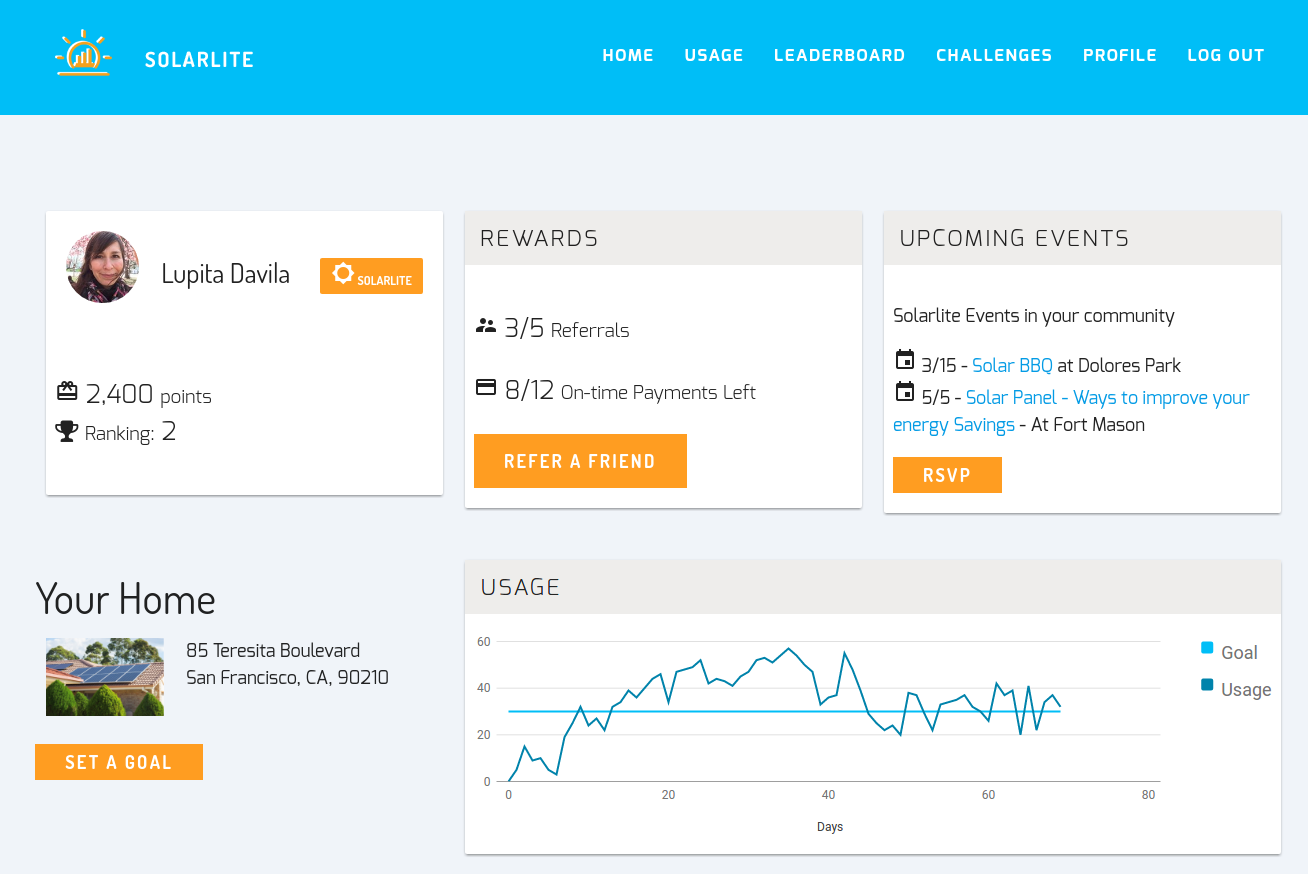Click the SET A GOAL button
Viewport: 1308px width, 880px height.
[x=119, y=762]
